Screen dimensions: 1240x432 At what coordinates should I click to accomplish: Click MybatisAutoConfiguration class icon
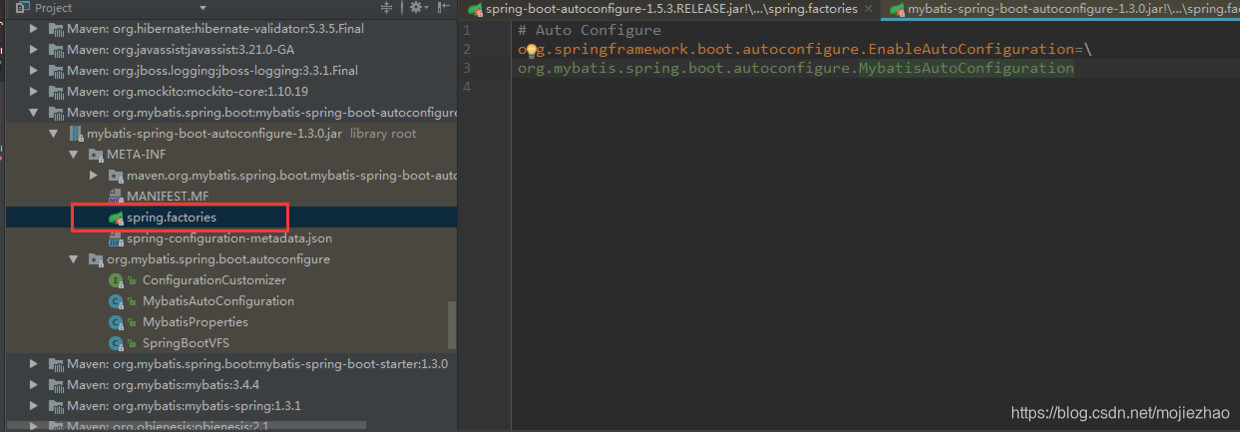pos(116,301)
